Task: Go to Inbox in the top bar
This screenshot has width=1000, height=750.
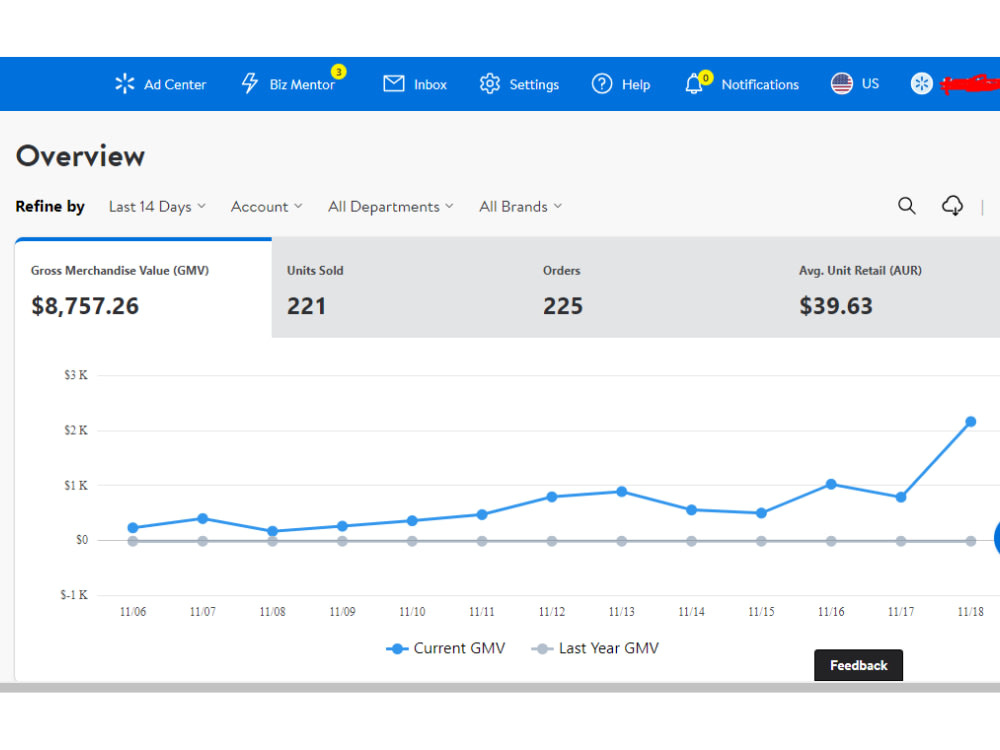Action: (x=415, y=84)
